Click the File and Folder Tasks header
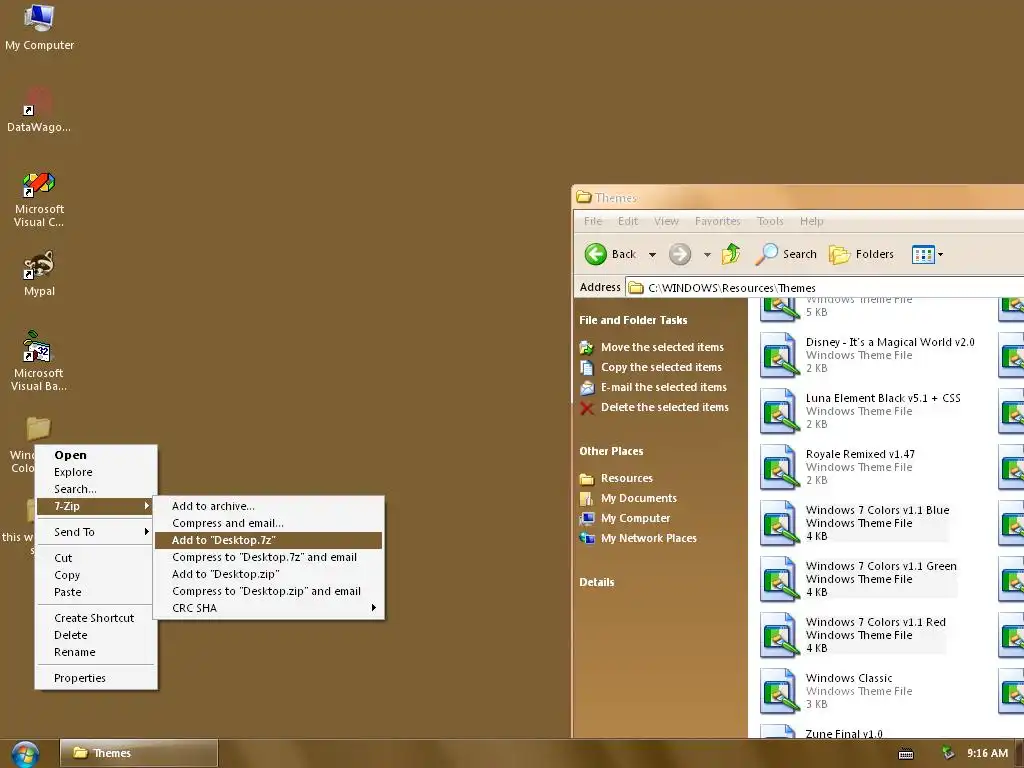The height and width of the screenshot is (768, 1024). coord(633,321)
